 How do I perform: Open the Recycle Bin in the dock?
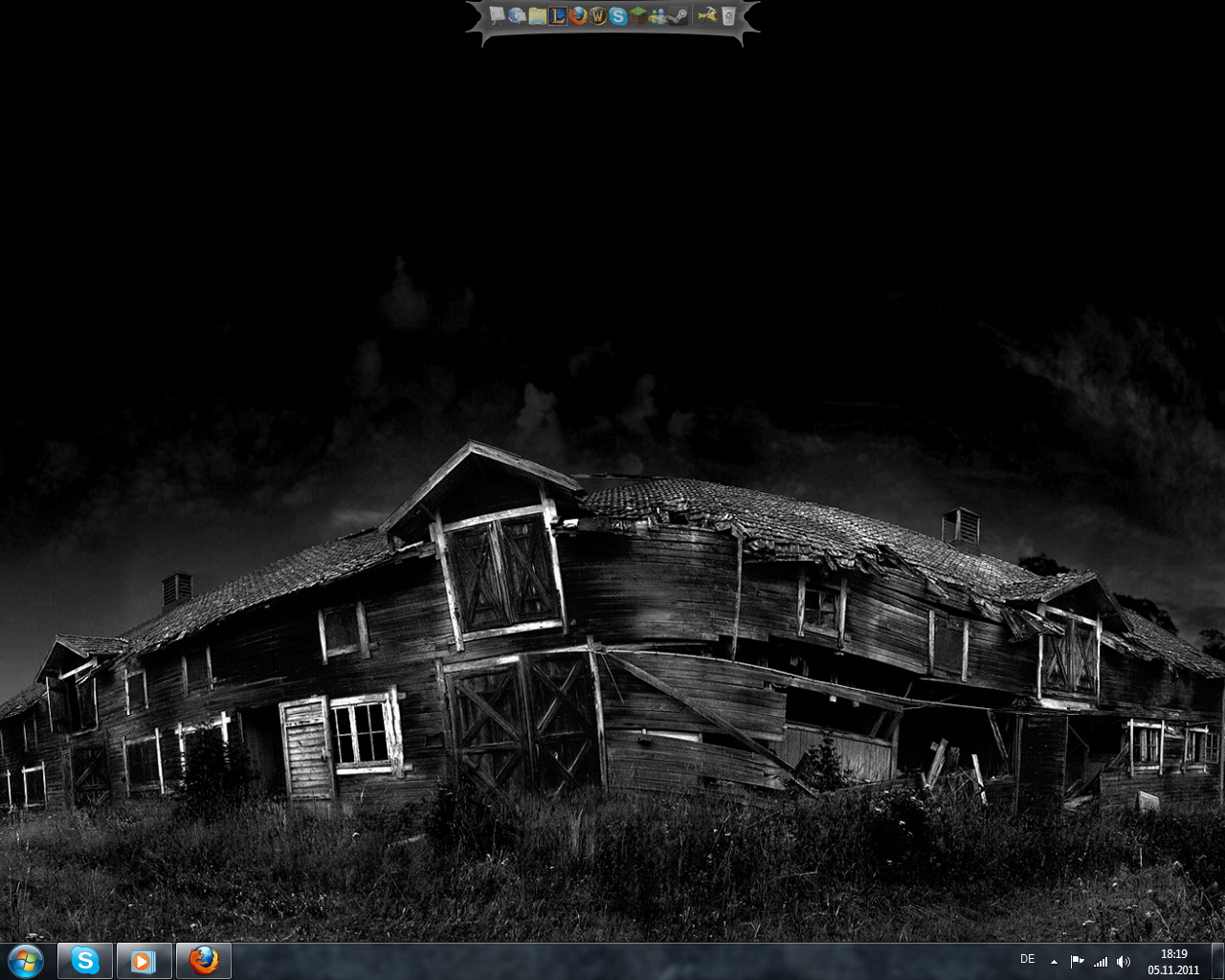(728, 15)
